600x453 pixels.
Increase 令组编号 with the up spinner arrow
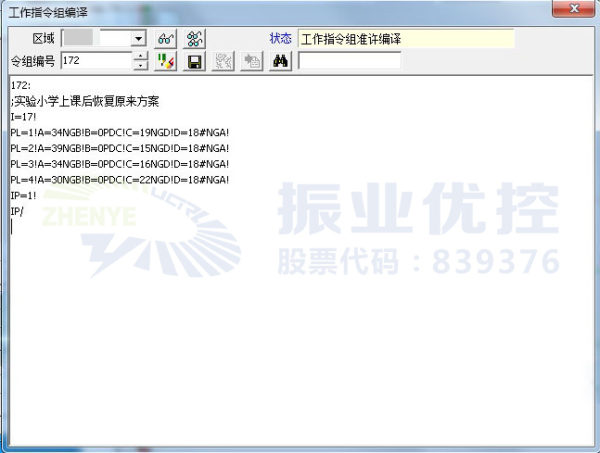click(140, 56)
